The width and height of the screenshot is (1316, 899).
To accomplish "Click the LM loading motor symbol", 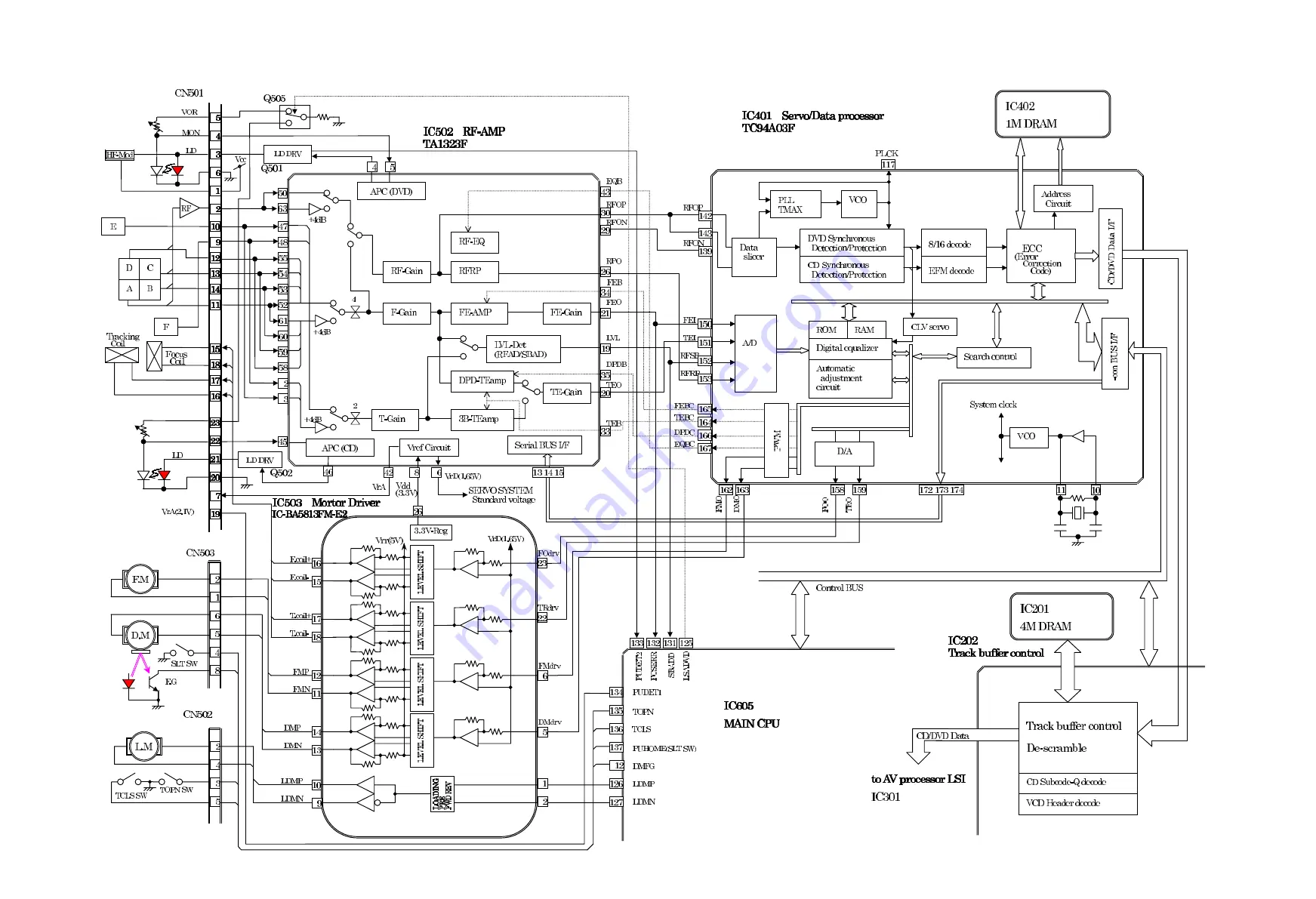I will [x=143, y=747].
